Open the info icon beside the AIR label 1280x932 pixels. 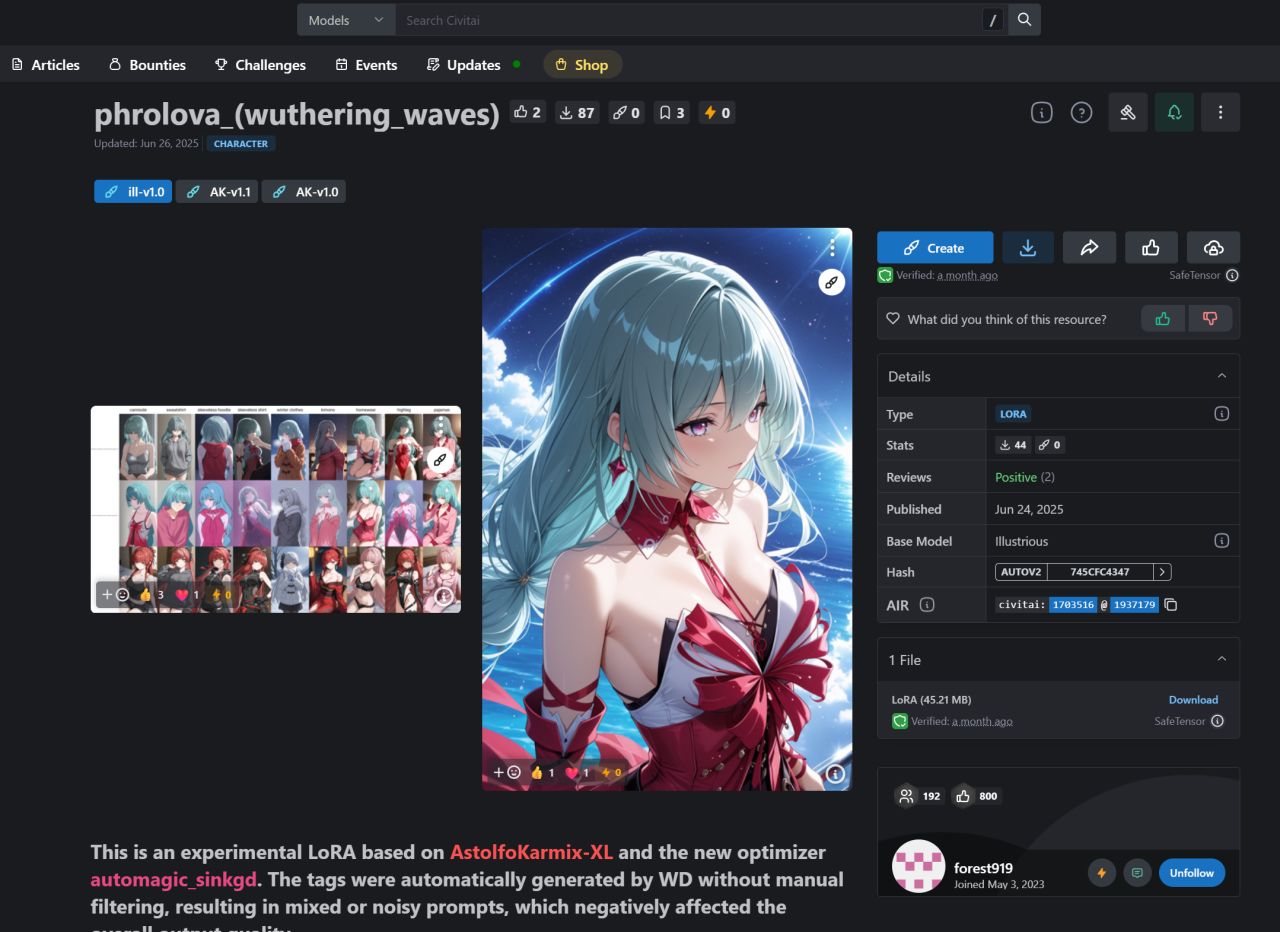[927, 604]
